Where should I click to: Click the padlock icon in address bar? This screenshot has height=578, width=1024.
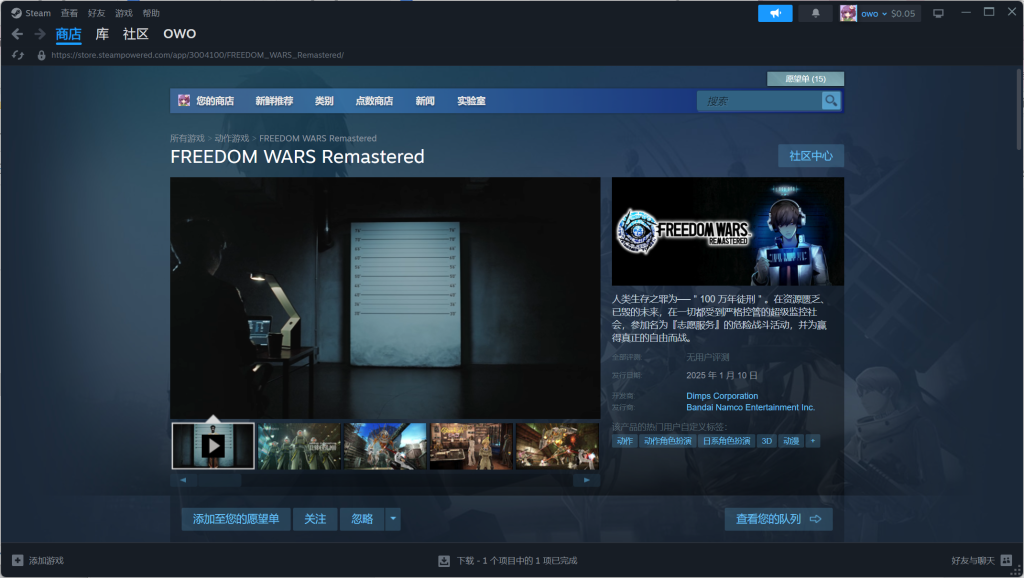pyautogui.click(x=41, y=56)
